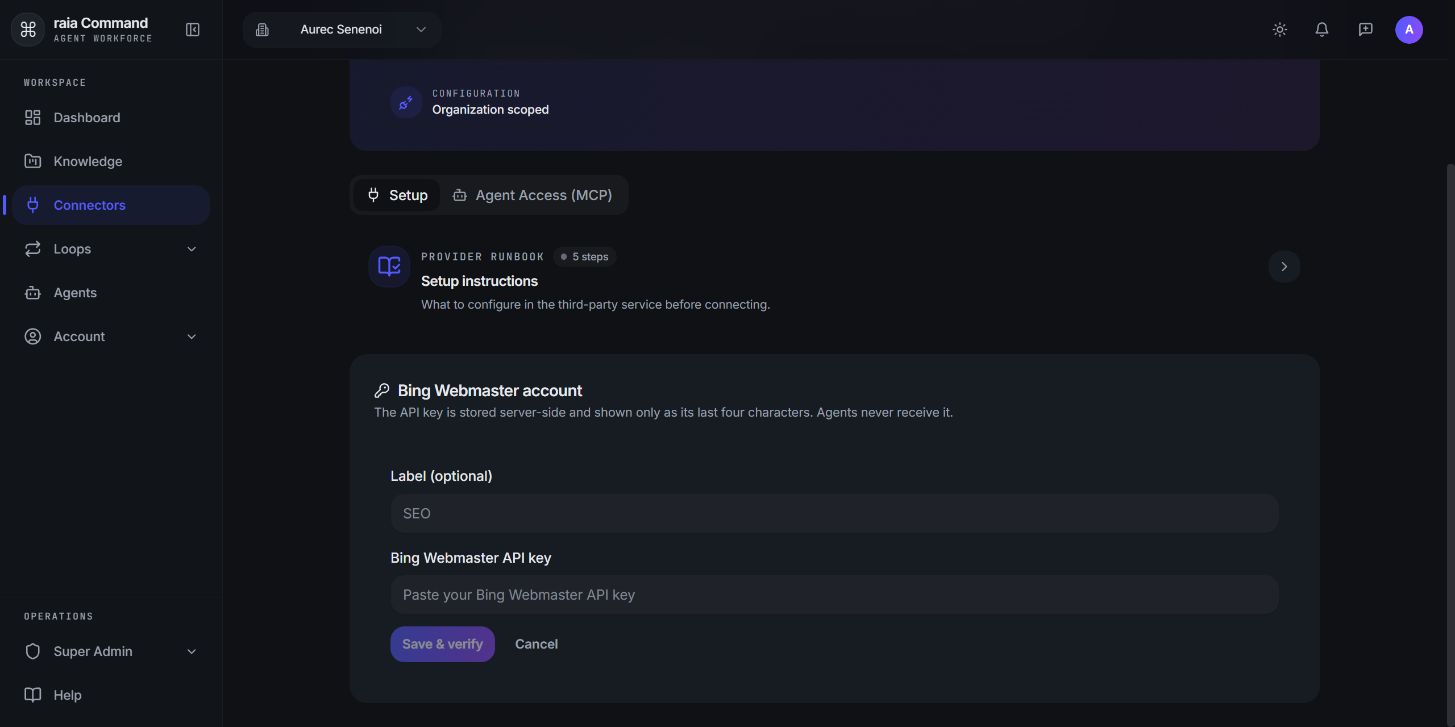Click the Knowledge icon in sidebar
The width and height of the screenshot is (1455, 727).
click(33, 161)
